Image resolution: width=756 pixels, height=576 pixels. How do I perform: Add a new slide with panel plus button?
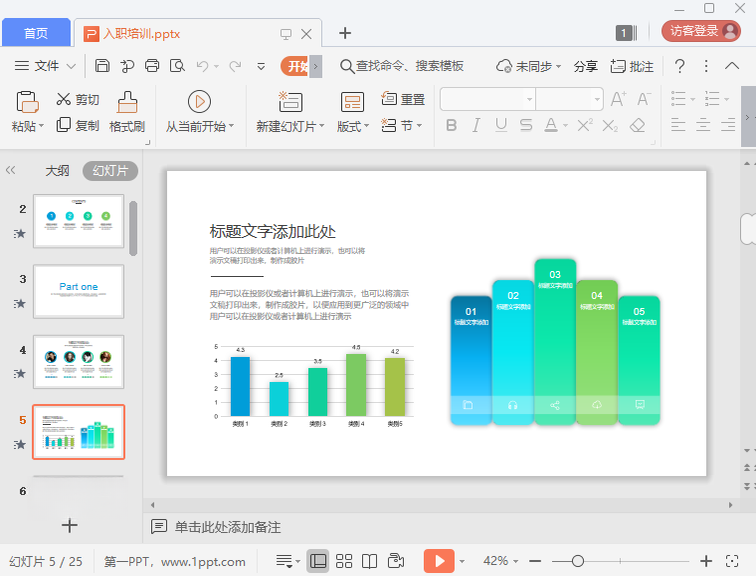(x=69, y=525)
